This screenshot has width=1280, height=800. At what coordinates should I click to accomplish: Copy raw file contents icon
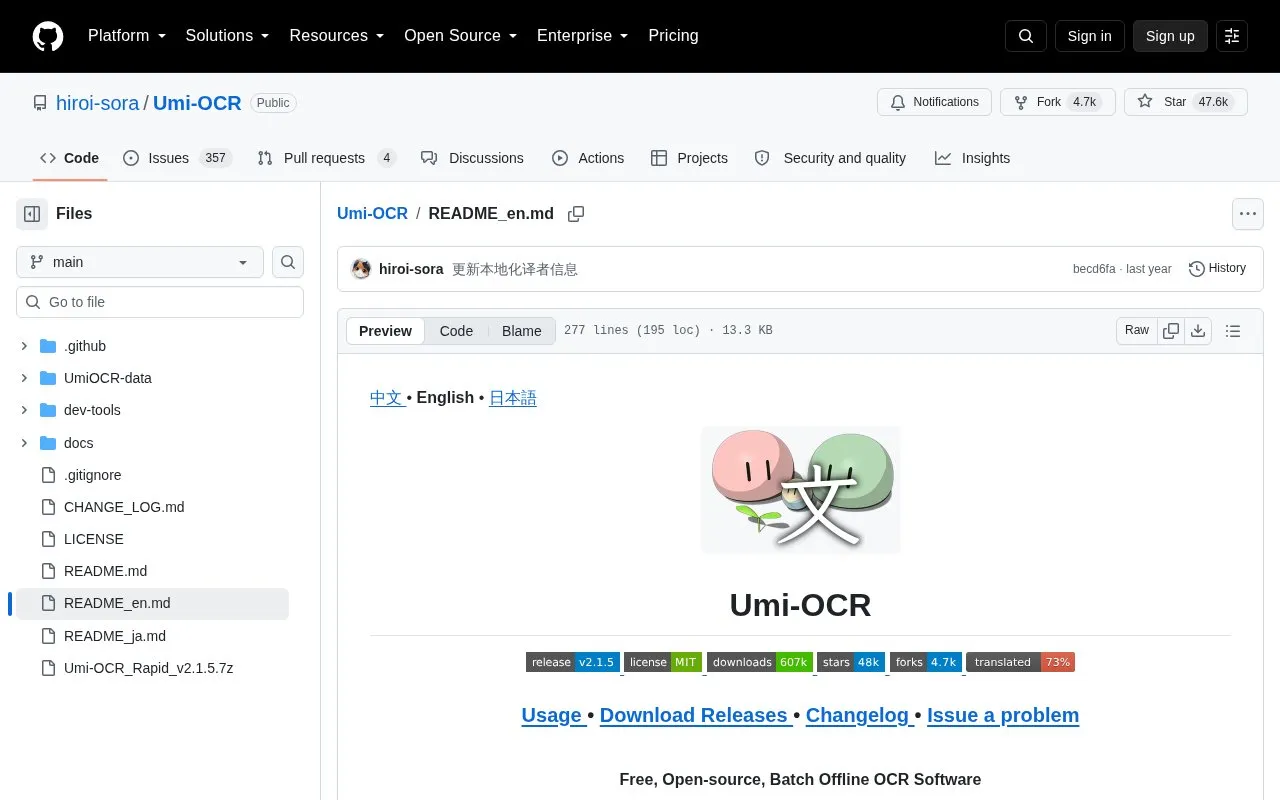[1171, 331]
